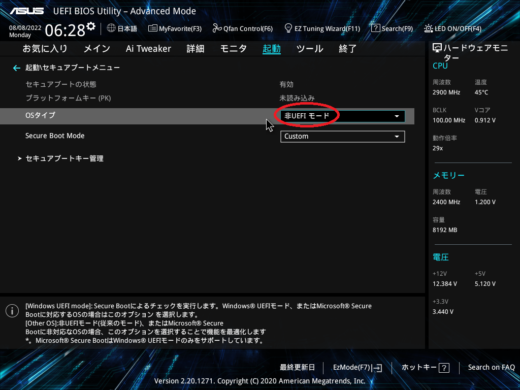Screen dimensions: 520x390
Task: Click memory capacity 8192 MB
Action: [x=445, y=230]
